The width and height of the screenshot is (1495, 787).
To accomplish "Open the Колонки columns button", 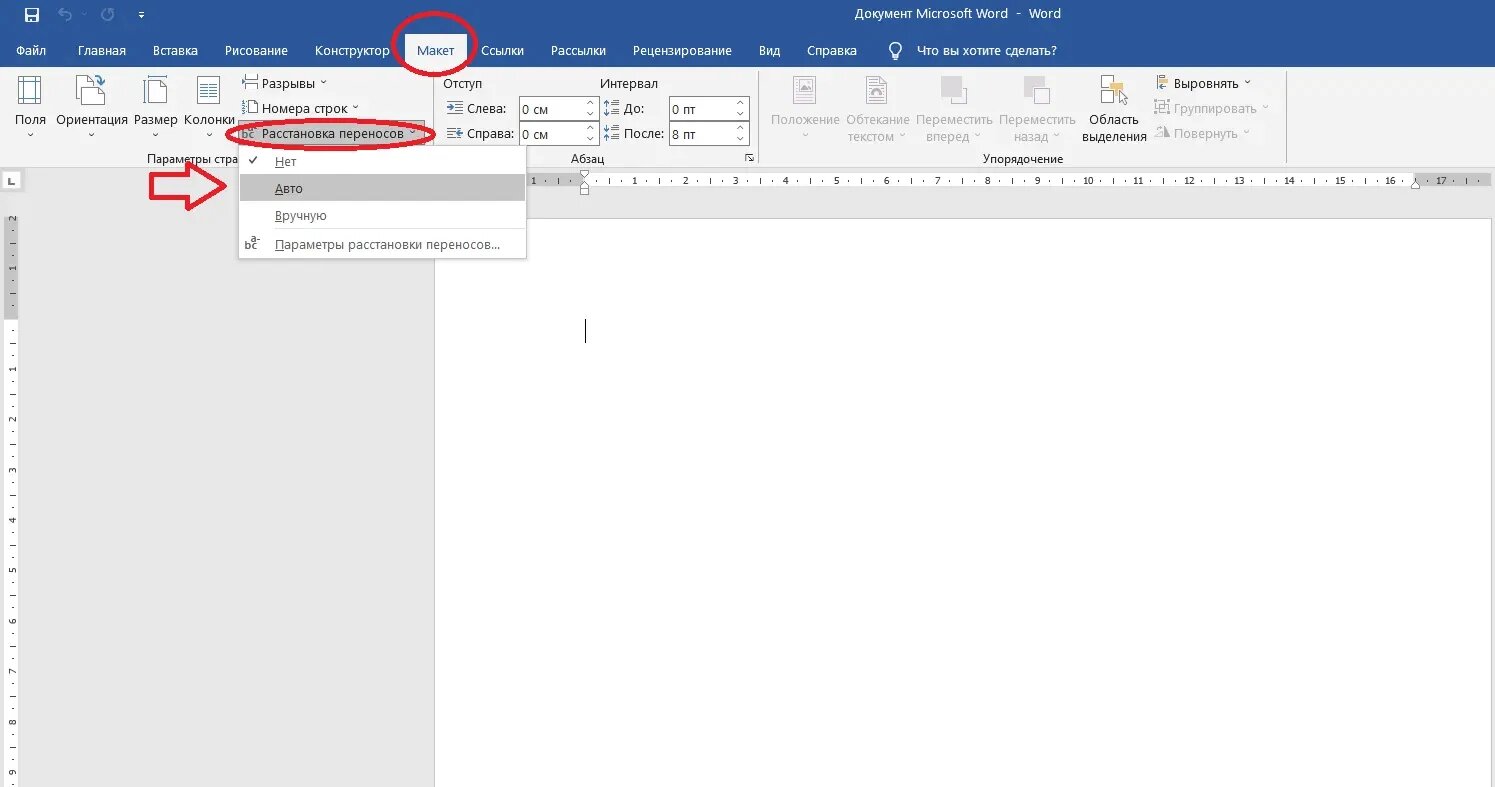I will (x=209, y=106).
